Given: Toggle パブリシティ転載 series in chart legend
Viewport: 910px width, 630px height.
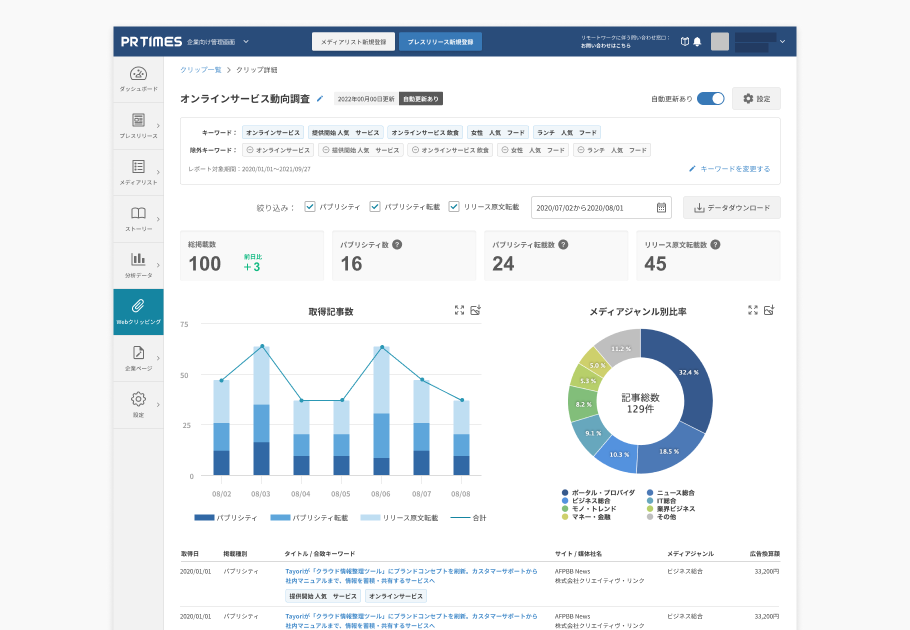Looking at the screenshot, I should (x=309, y=517).
